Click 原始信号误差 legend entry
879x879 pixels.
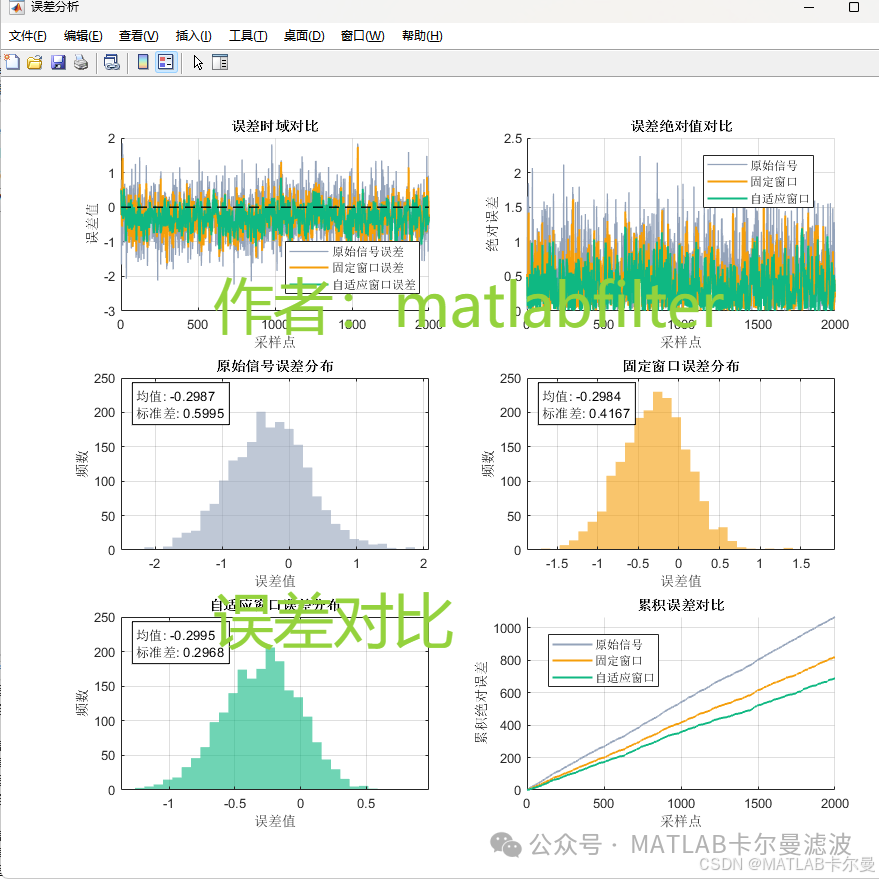pos(368,251)
